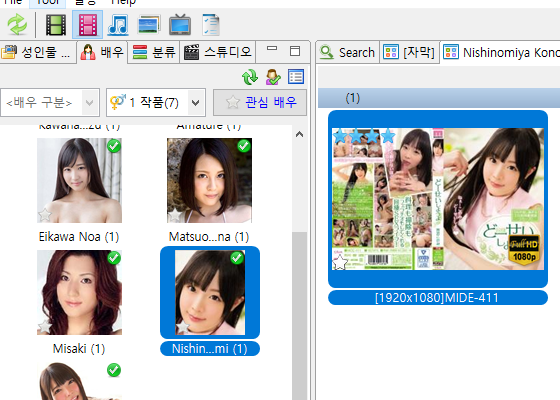Switch to the 성인물 tab
The image size is (560, 400).
38,52
